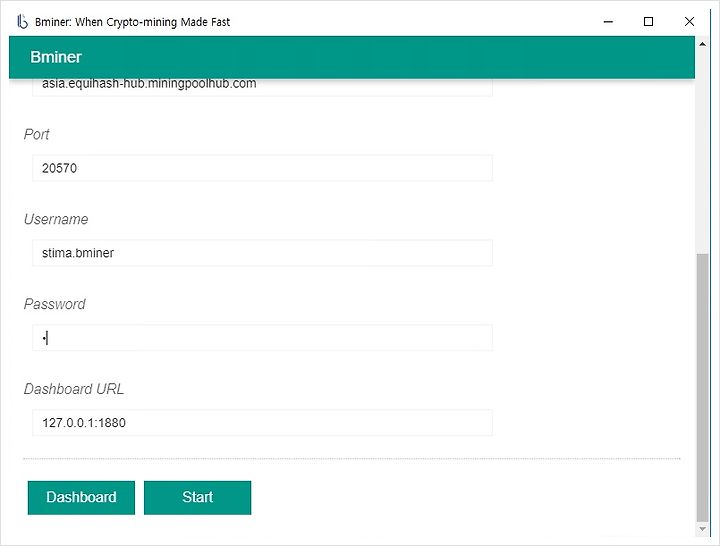This screenshot has width=720, height=546.
Task: Select the Dashboard URL field 127.0.0.1:1880
Action: coord(262,422)
